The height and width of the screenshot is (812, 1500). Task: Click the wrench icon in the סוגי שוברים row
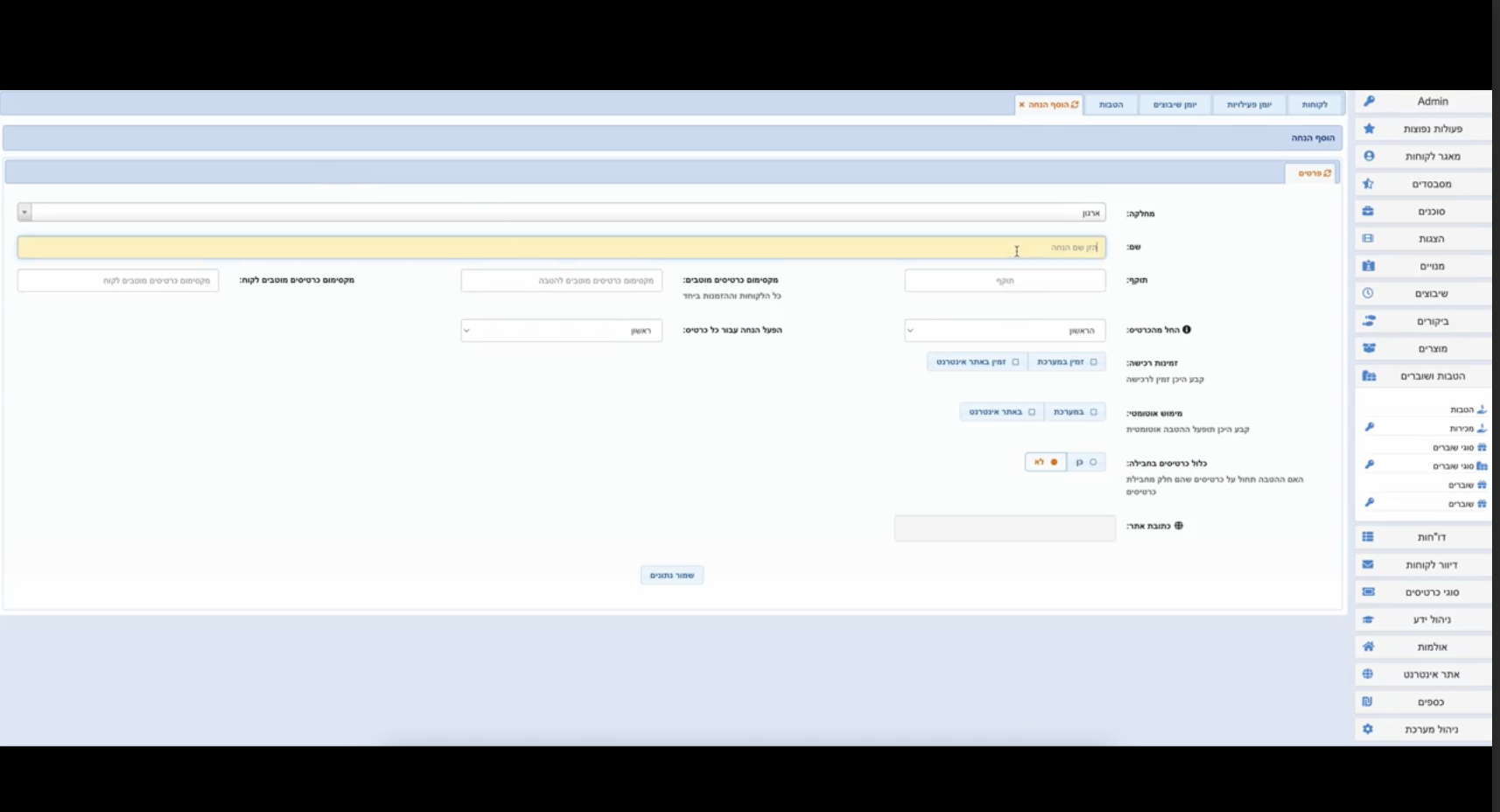(1370, 465)
